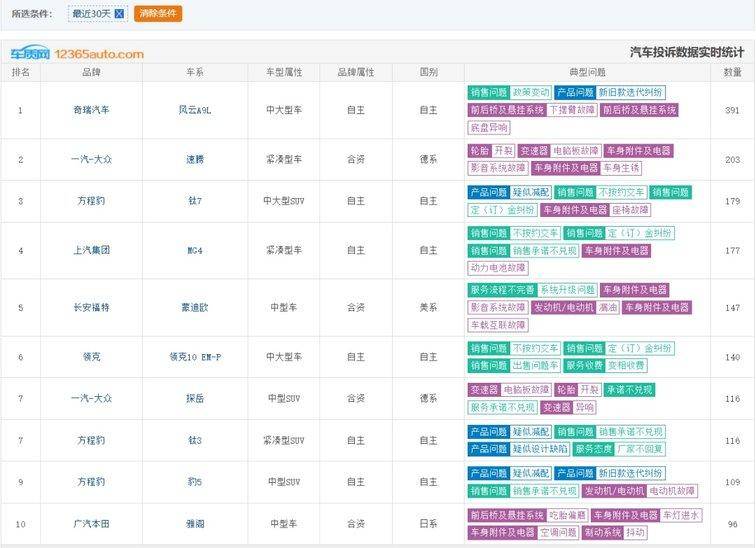
Task: Click the 清除条件 button
Action: click(158, 14)
